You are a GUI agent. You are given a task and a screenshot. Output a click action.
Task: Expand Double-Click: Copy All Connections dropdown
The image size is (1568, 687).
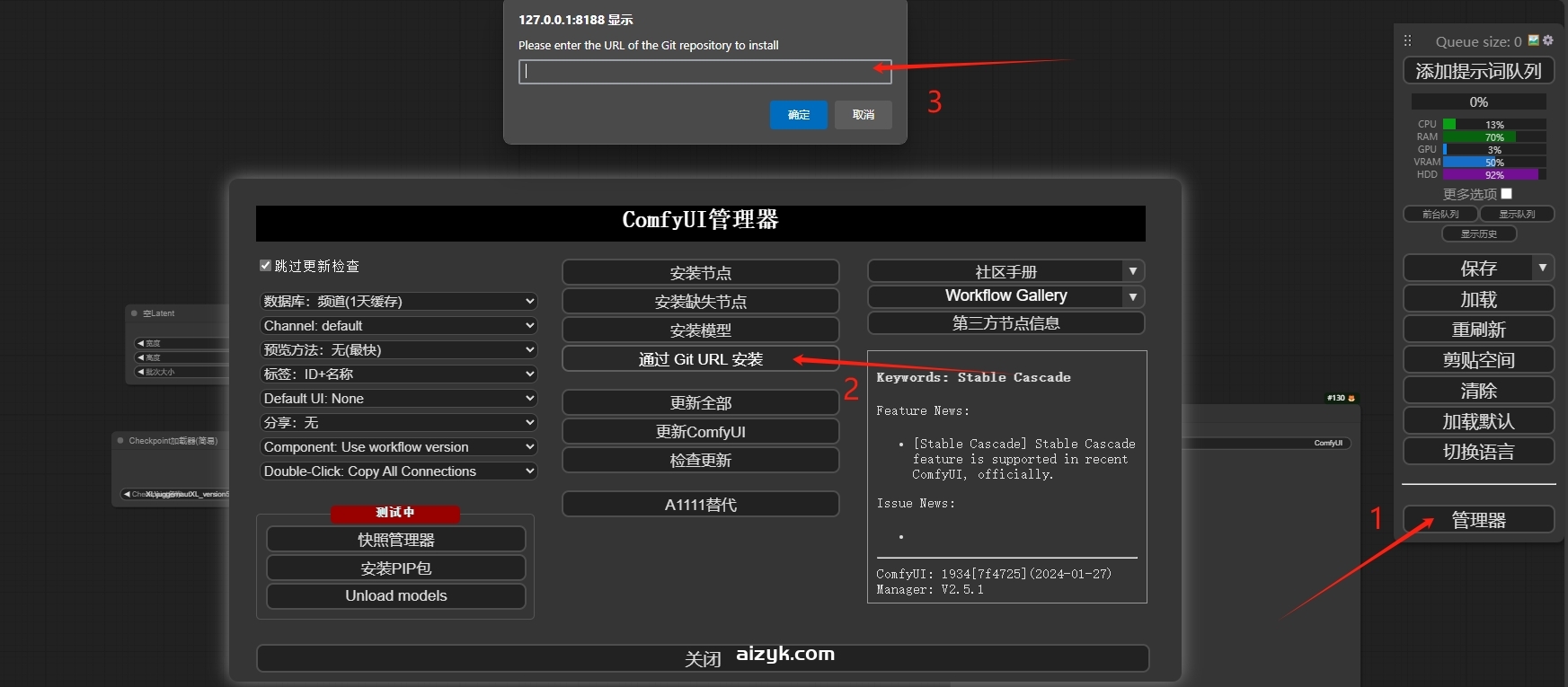click(x=399, y=471)
